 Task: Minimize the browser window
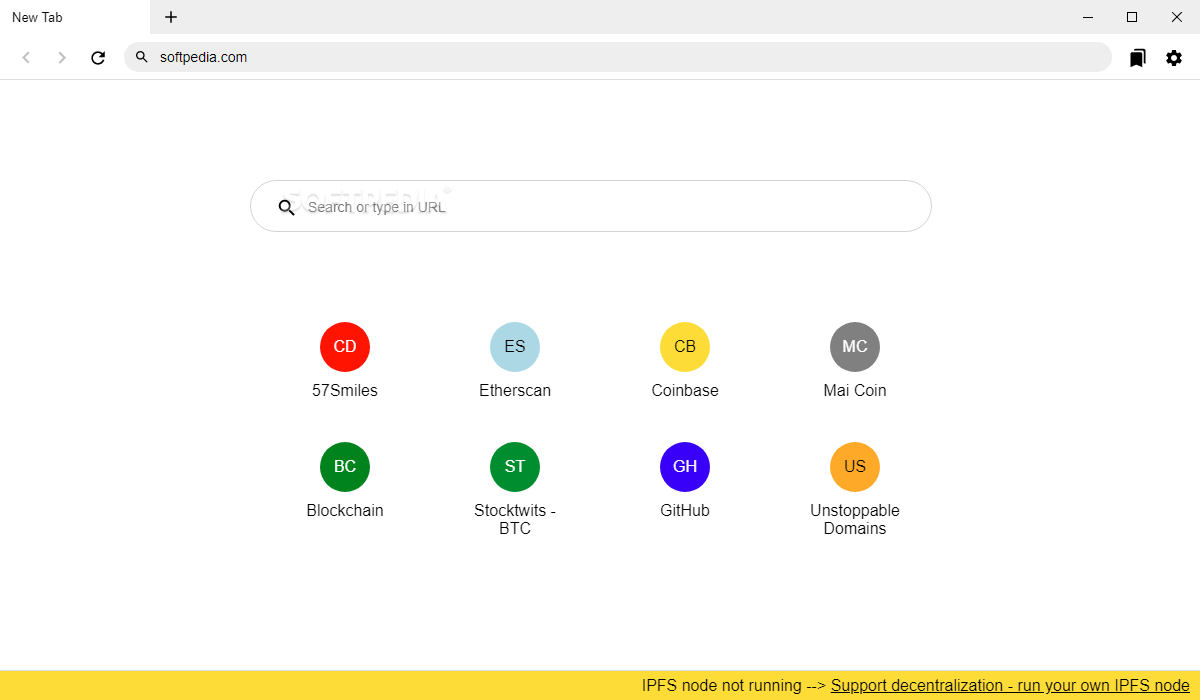pyautogui.click(x=1087, y=17)
